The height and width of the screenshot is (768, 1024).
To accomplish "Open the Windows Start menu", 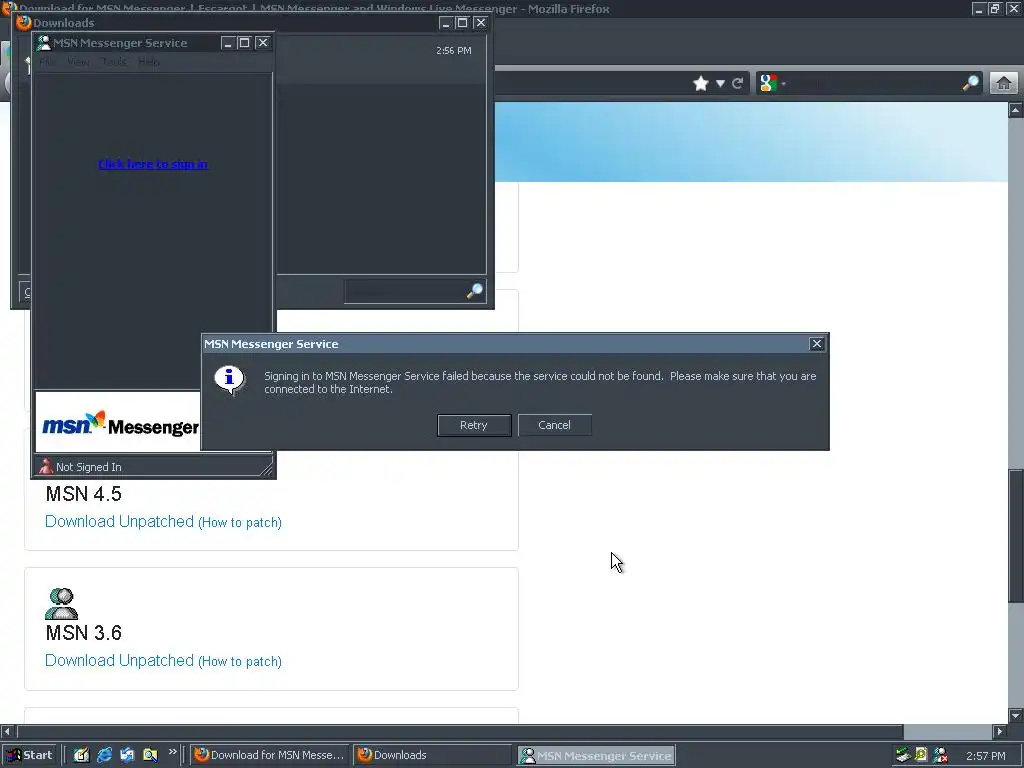I will (x=29, y=755).
